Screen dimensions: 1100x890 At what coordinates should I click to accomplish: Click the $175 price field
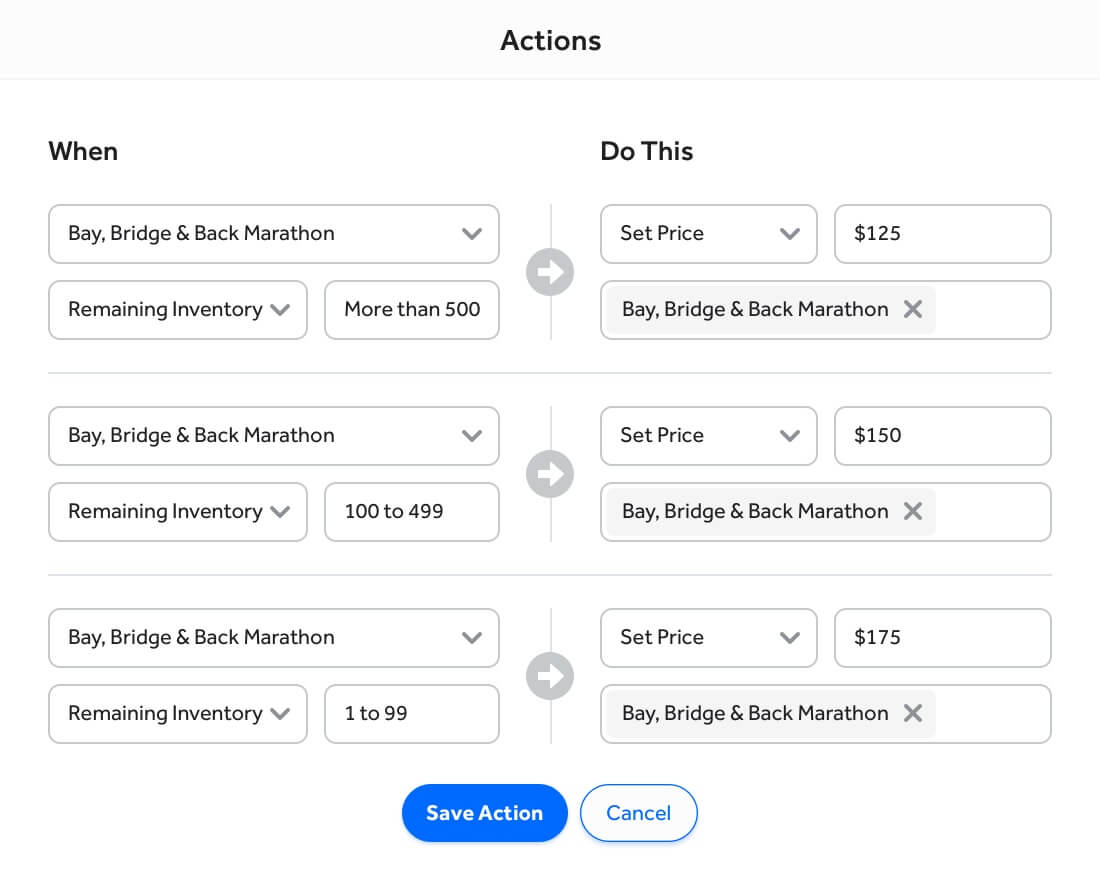[942, 638]
